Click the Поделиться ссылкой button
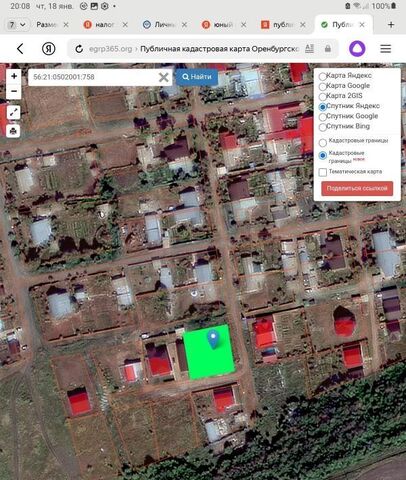 tap(357, 188)
